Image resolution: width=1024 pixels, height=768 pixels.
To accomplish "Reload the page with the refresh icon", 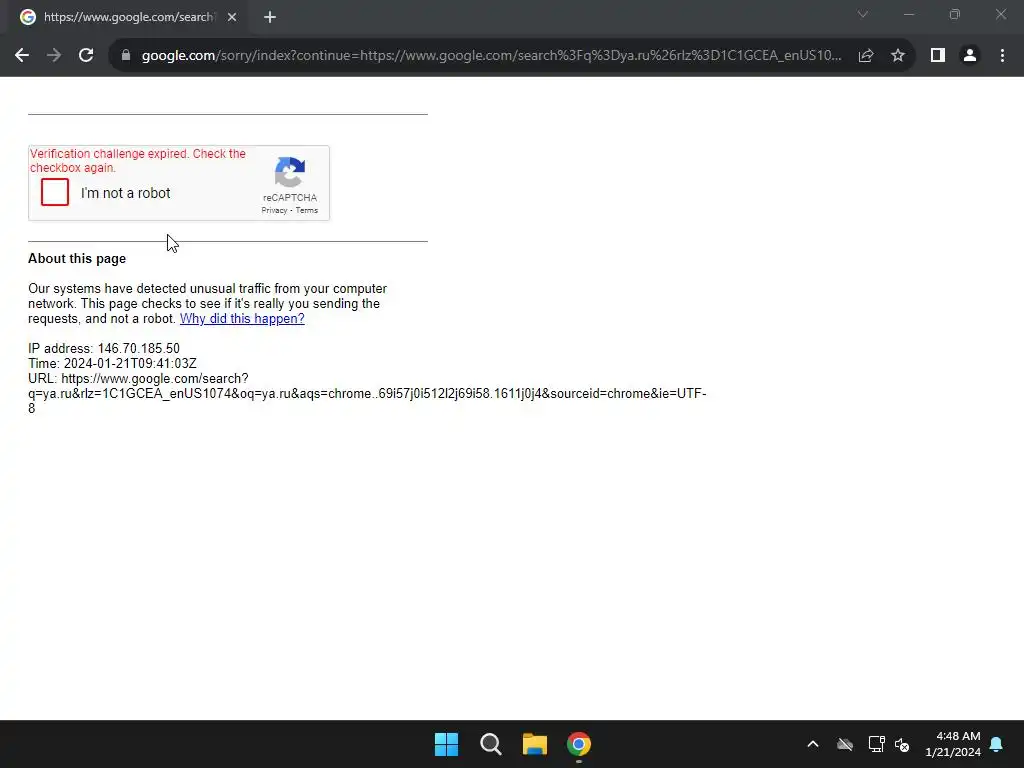I will click(x=86, y=56).
